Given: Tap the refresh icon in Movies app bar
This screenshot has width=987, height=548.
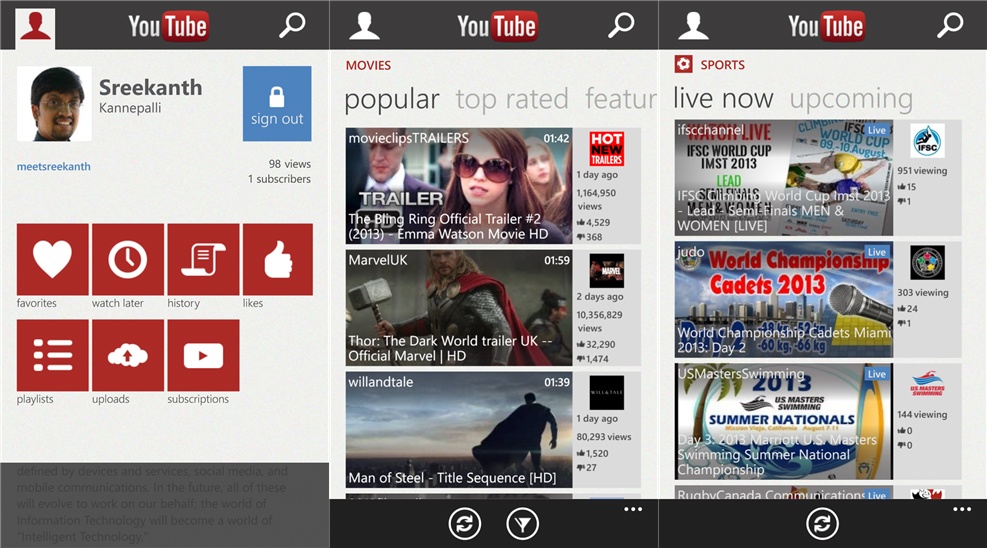Looking at the screenshot, I should [465, 523].
